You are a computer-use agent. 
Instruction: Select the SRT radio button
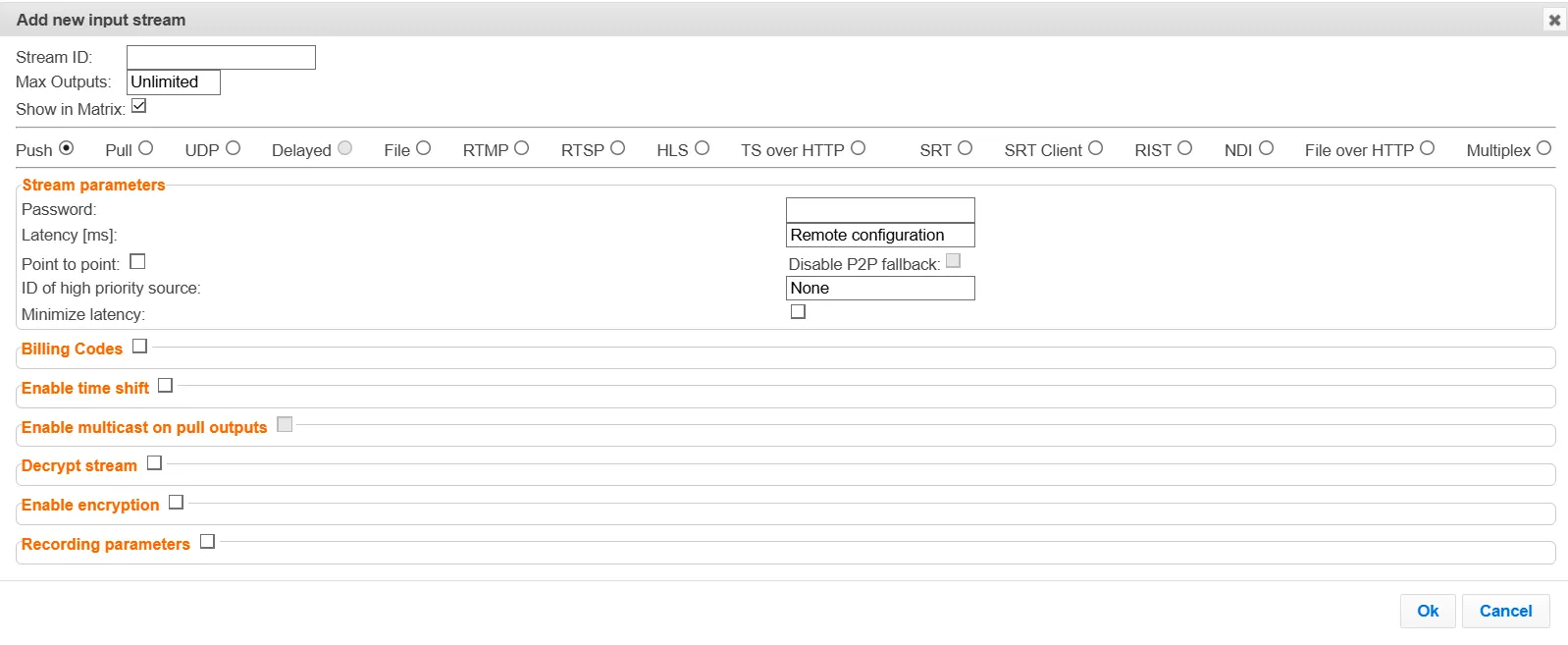(x=966, y=148)
